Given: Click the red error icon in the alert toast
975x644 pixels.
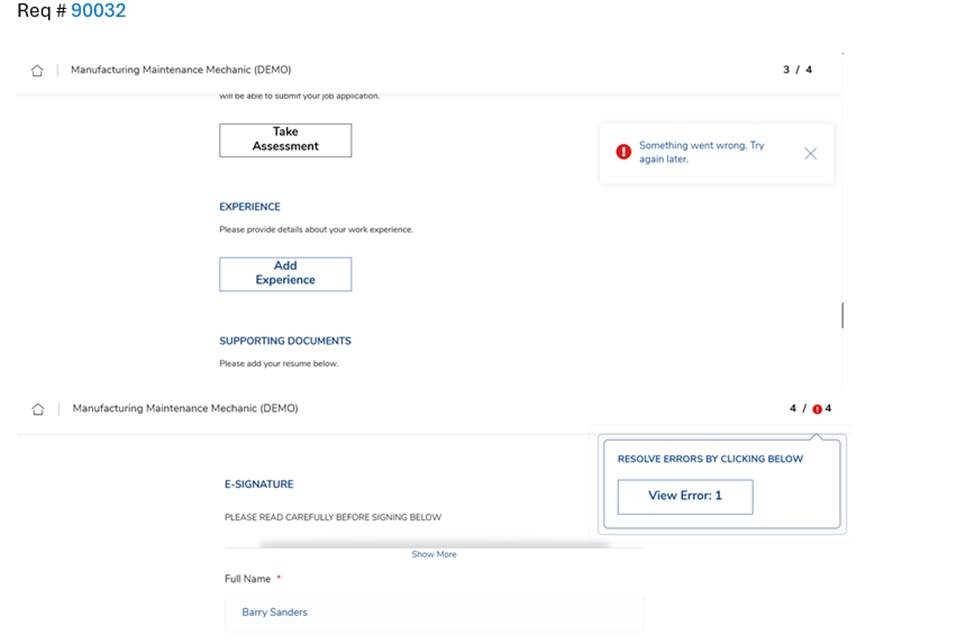Looking at the screenshot, I should pyautogui.click(x=622, y=151).
